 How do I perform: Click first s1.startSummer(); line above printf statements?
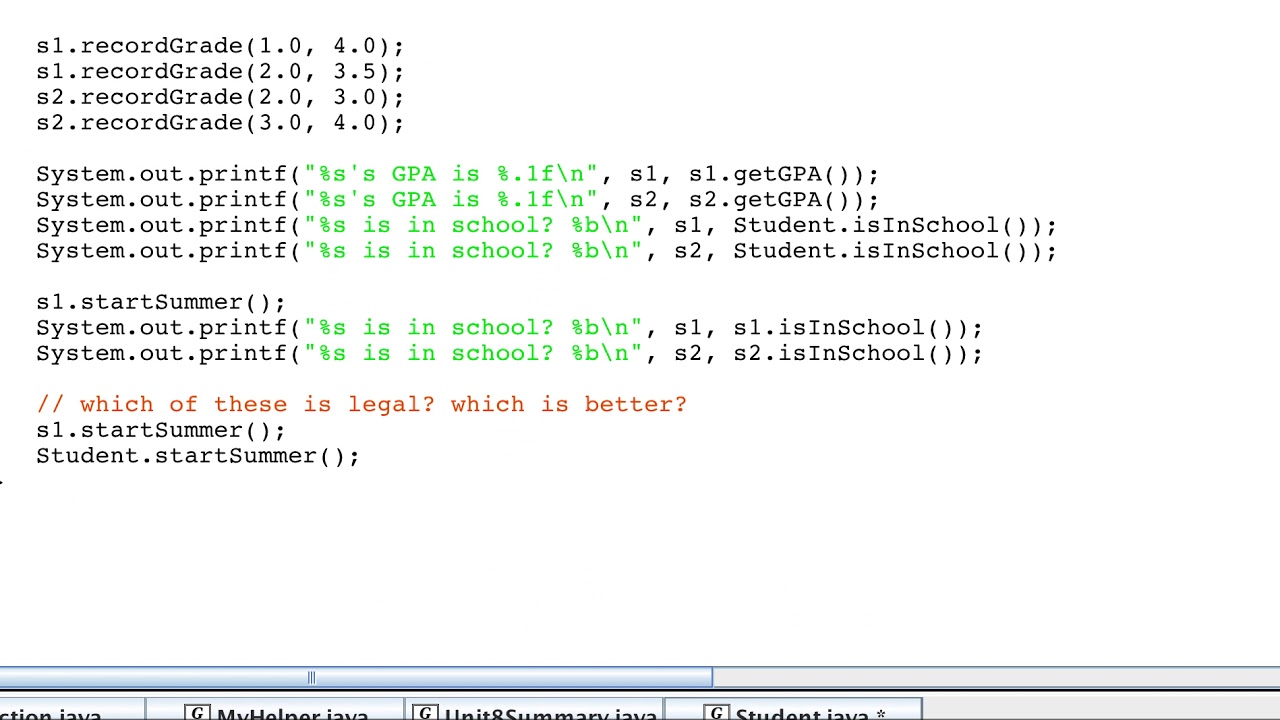tap(161, 302)
